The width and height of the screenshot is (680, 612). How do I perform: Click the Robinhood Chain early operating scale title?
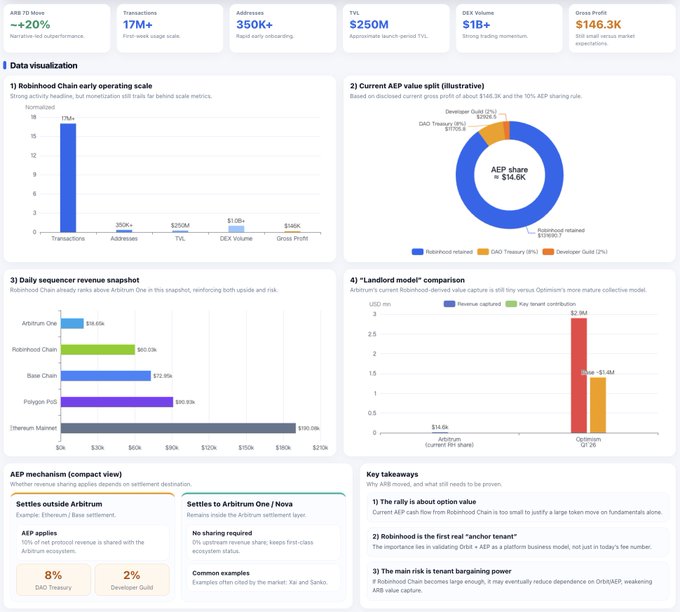pyautogui.click(x=81, y=86)
